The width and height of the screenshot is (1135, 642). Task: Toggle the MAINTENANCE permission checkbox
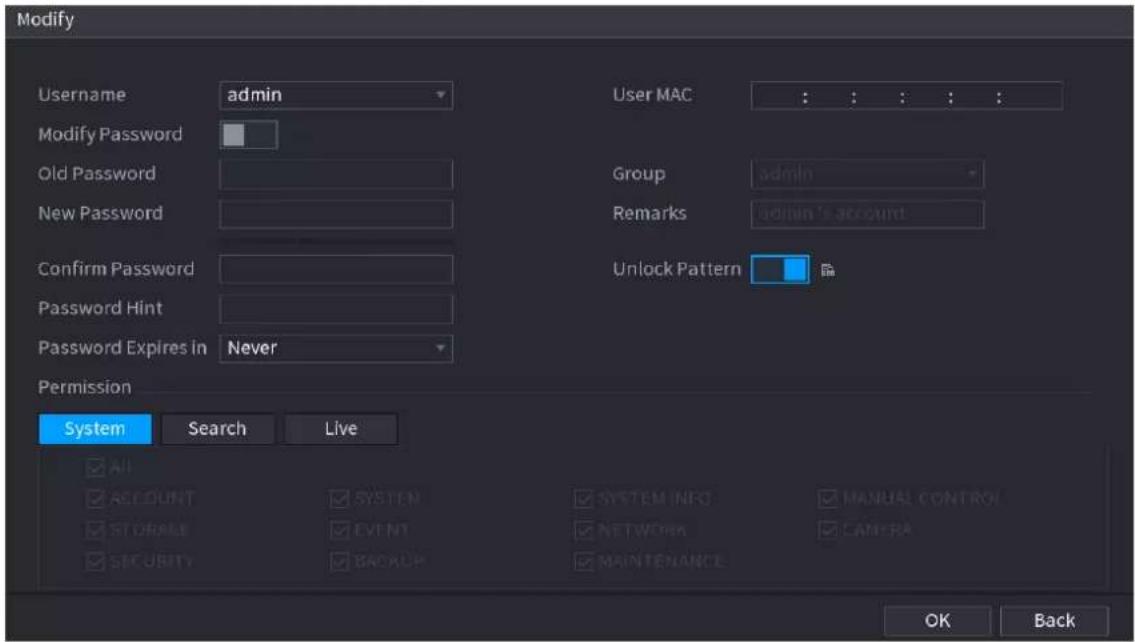(x=583, y=561)
